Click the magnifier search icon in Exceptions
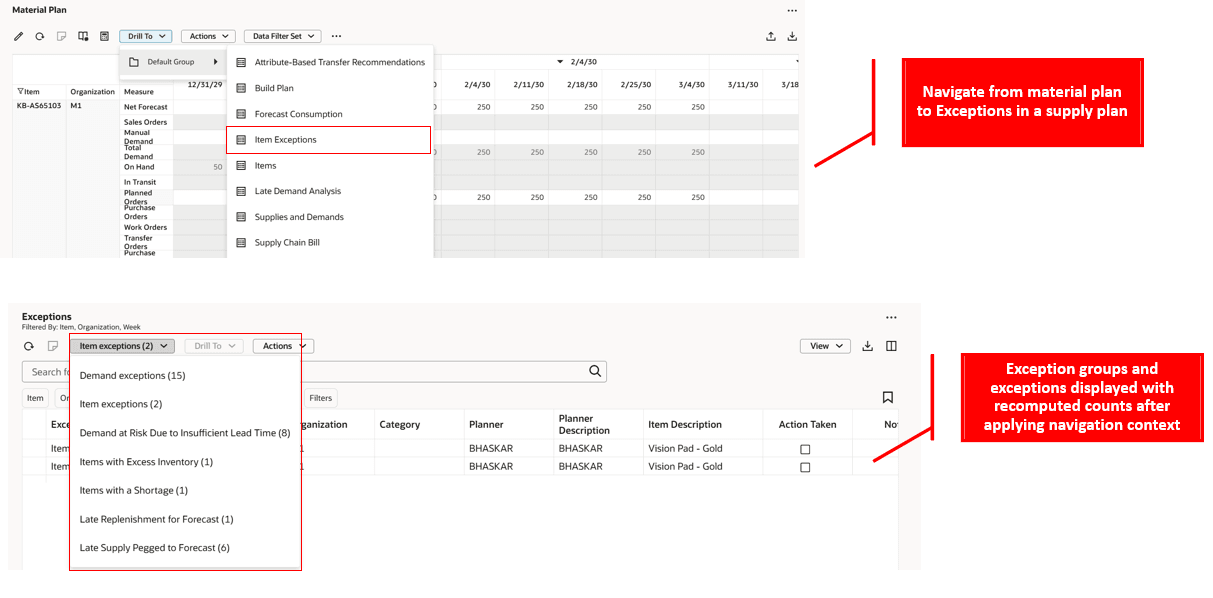 point(595,371)
